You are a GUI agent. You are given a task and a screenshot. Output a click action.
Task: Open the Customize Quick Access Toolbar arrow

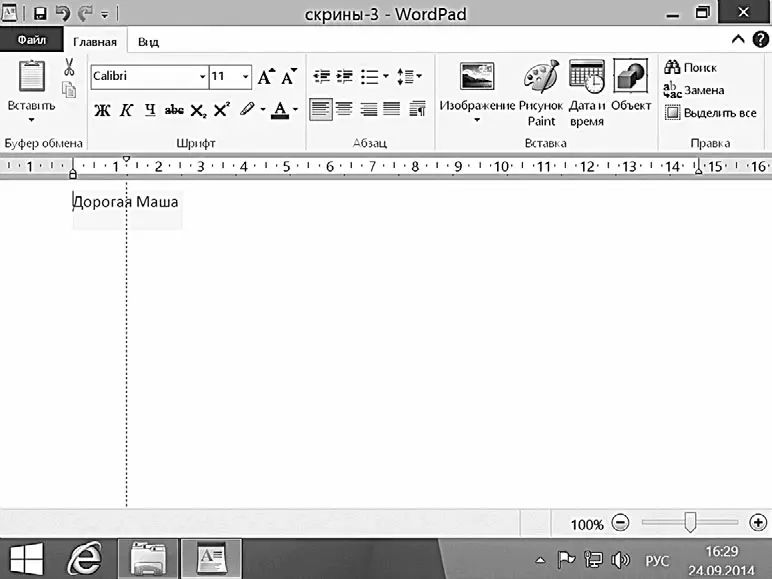point(104,15)
